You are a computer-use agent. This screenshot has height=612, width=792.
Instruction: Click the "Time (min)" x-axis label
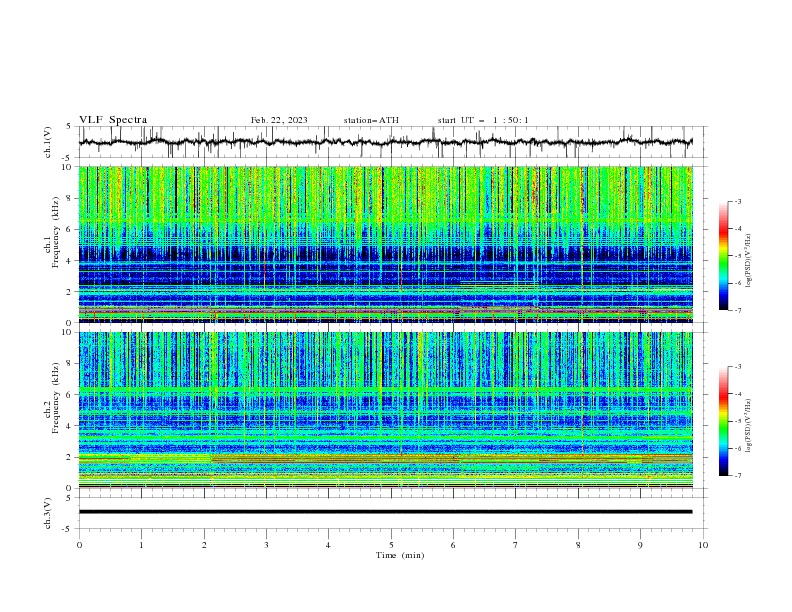(400, 555)
